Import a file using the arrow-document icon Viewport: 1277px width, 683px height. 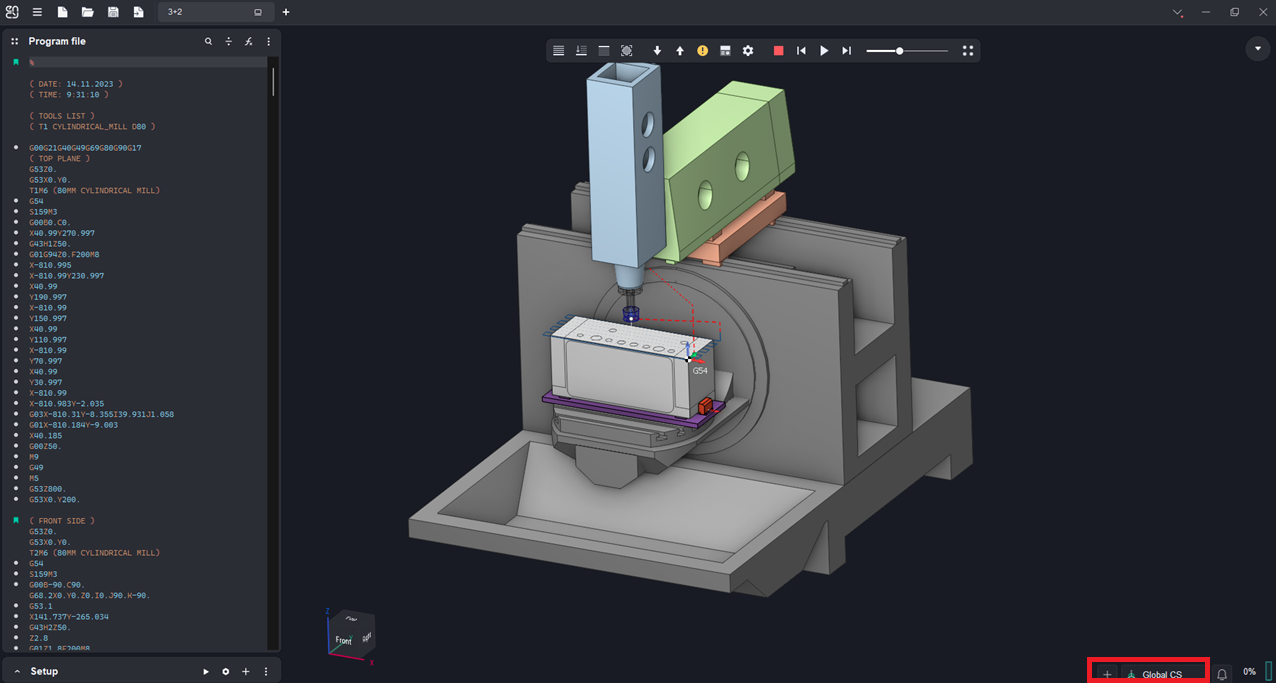[x=138, y=12]
